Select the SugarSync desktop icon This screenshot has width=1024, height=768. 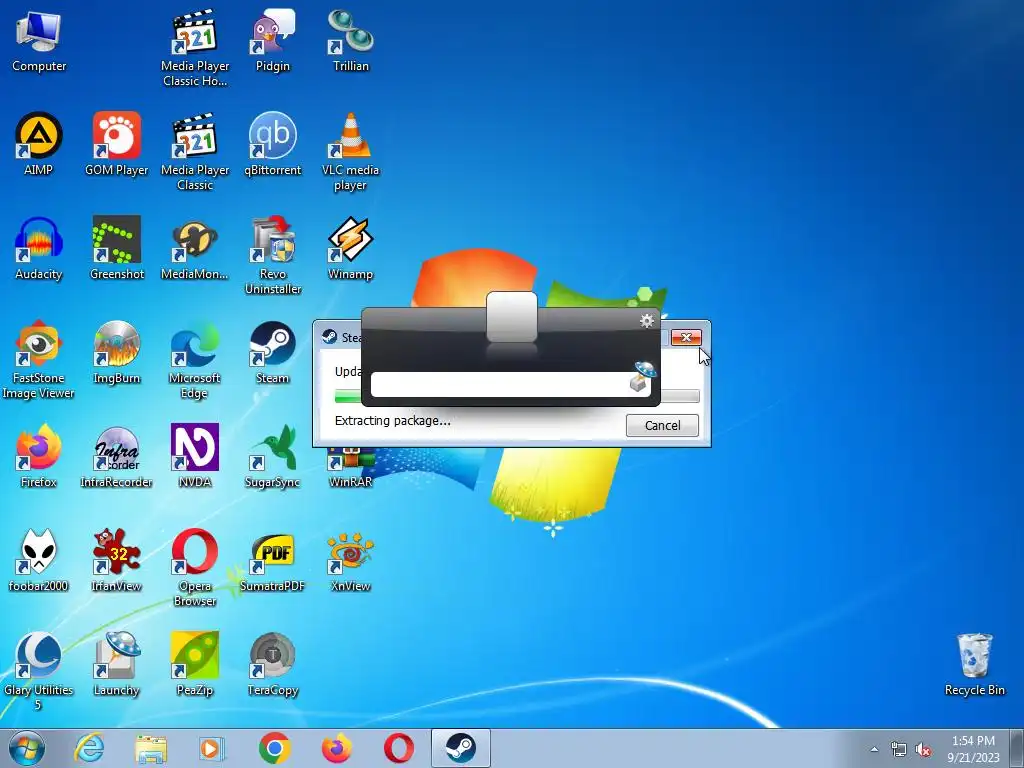tap(272, 456)
